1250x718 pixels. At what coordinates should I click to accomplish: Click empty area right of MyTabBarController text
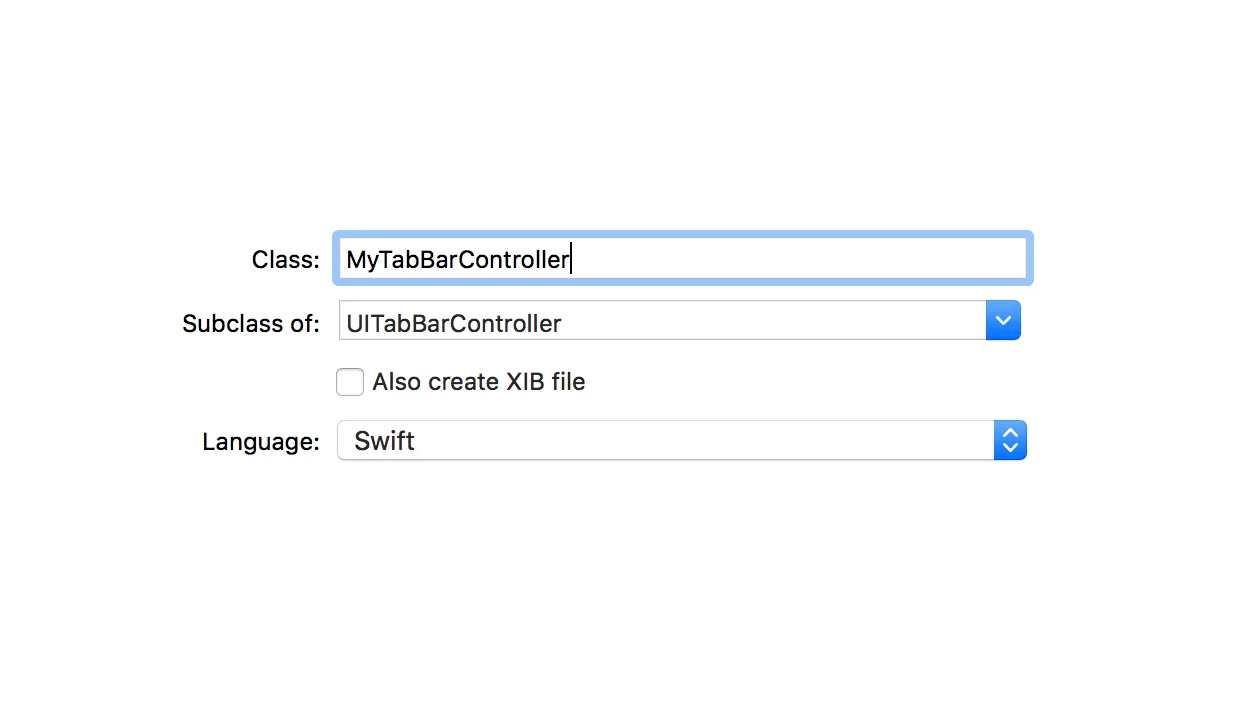tap(800, 259)
